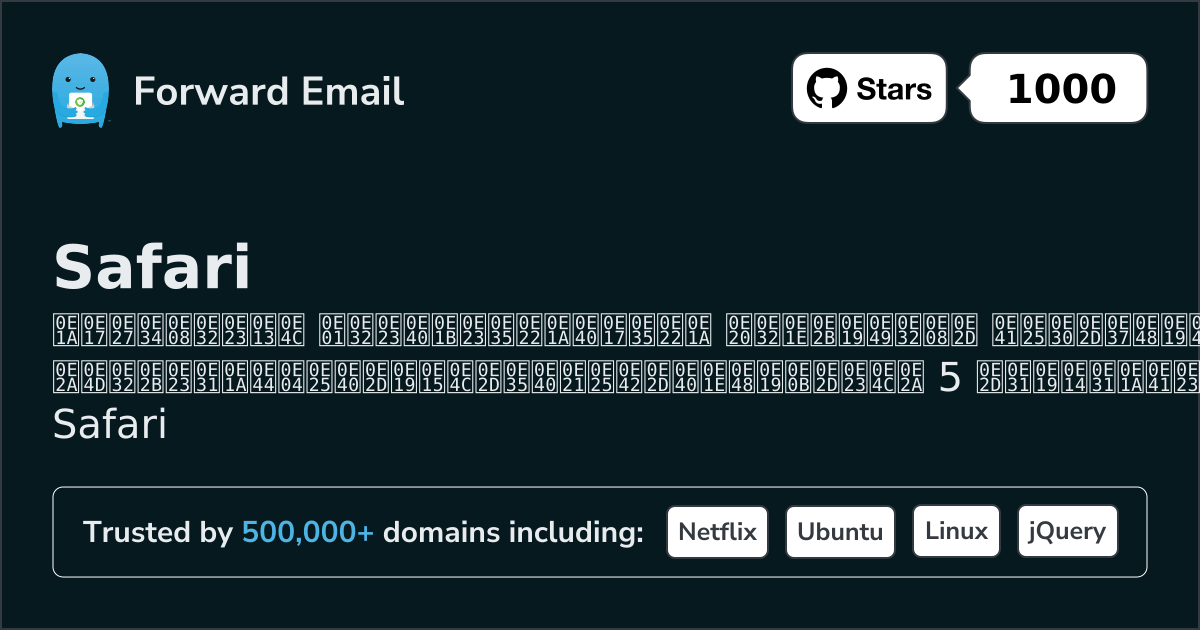Select the Ubuntu brand badge
The height and width of the screenshot is (630, 1200).
pos(840,531)
